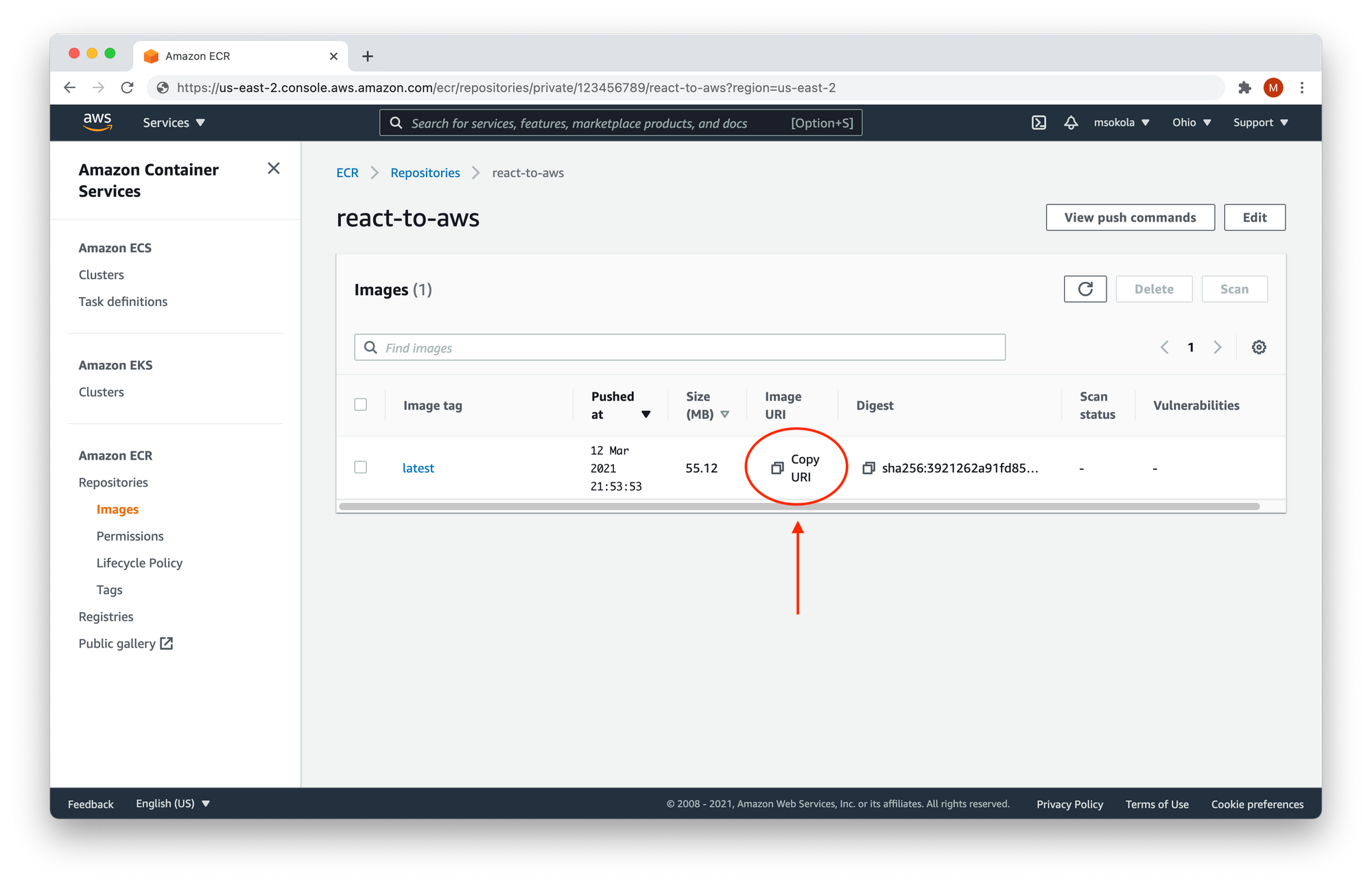The width and height of the screenshot is (1372, 885).
Task: Open Repositories in sidebar
Action: click(x=113, y=482)
